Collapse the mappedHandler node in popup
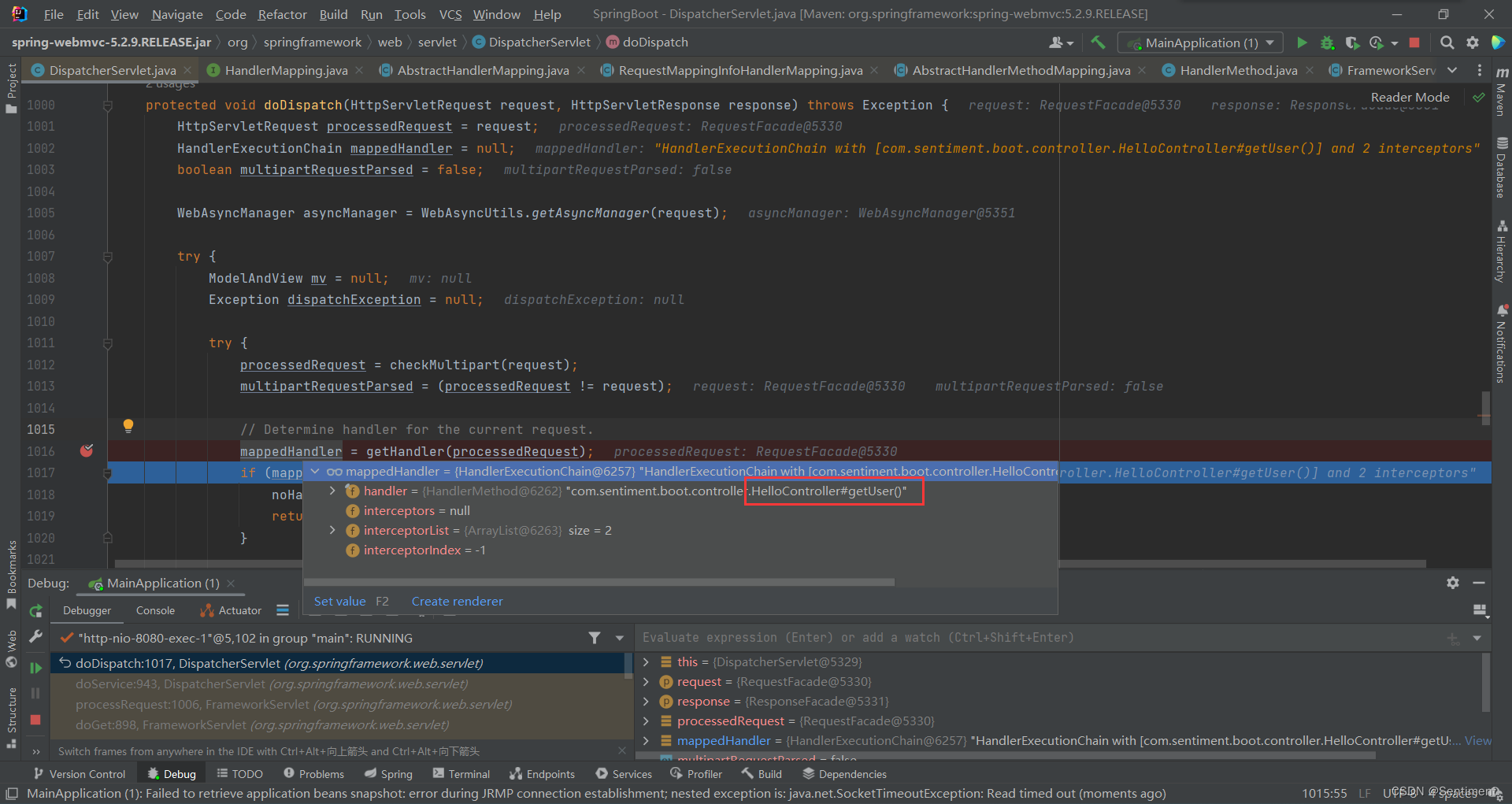 click(315, 471)
